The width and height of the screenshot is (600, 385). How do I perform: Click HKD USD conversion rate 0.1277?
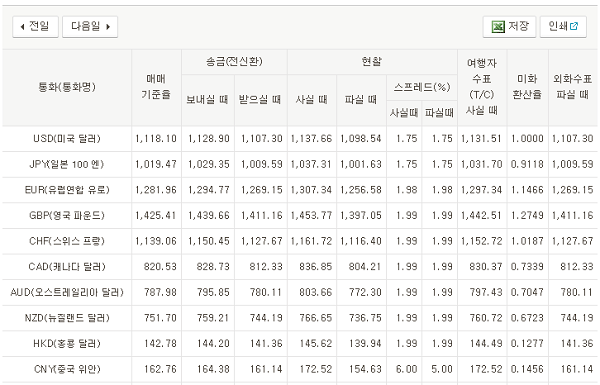click(527, 344)
